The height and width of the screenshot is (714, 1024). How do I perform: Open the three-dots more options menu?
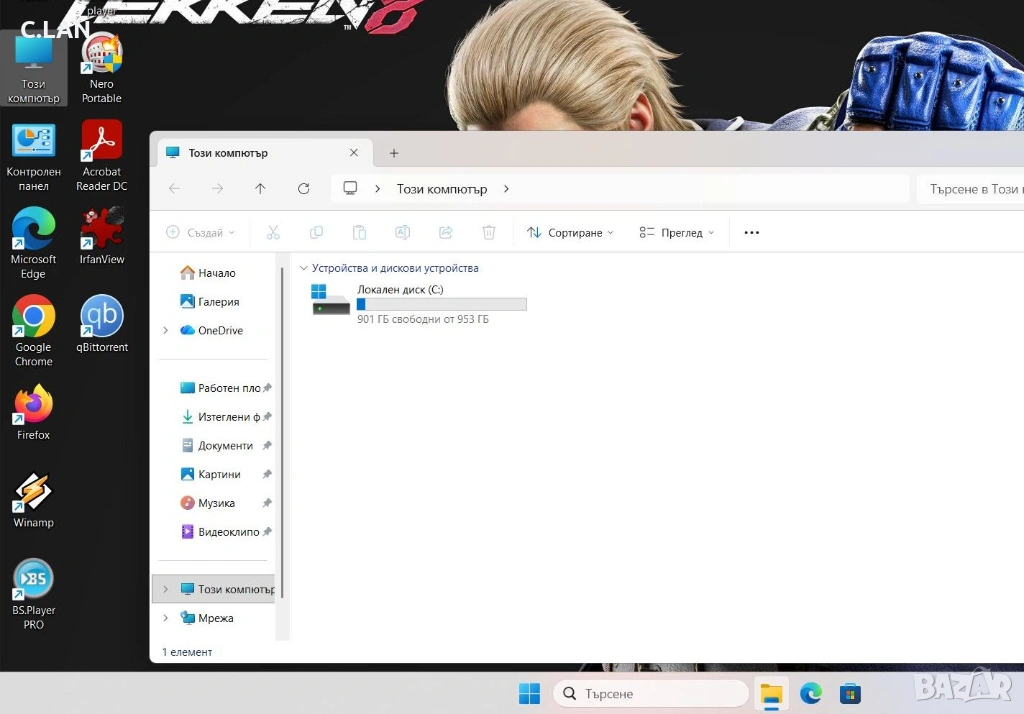pyautogui.click(x=752, y=233)
